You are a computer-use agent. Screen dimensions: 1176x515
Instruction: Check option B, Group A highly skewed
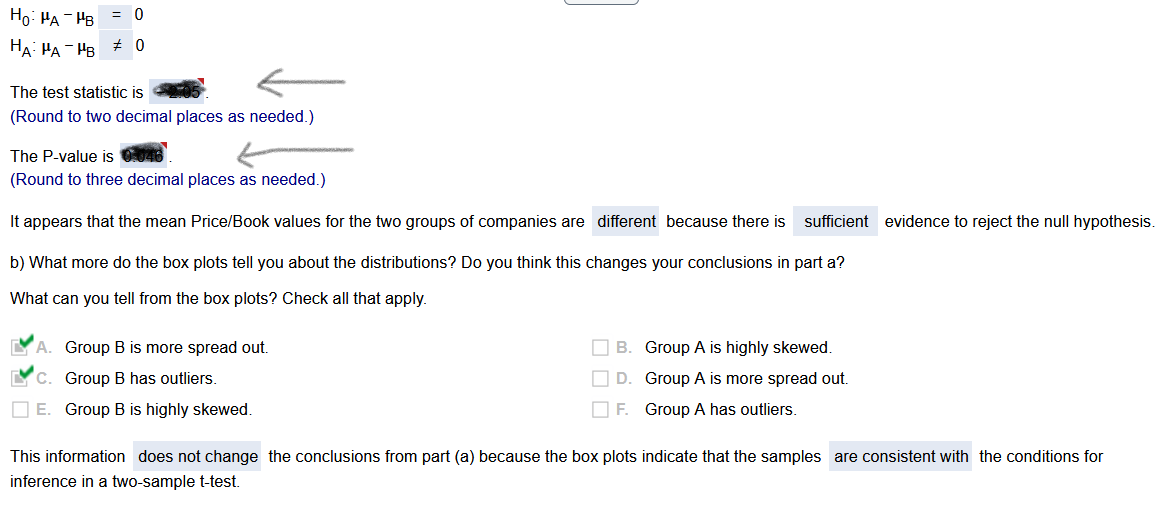[x=600, y=348]
